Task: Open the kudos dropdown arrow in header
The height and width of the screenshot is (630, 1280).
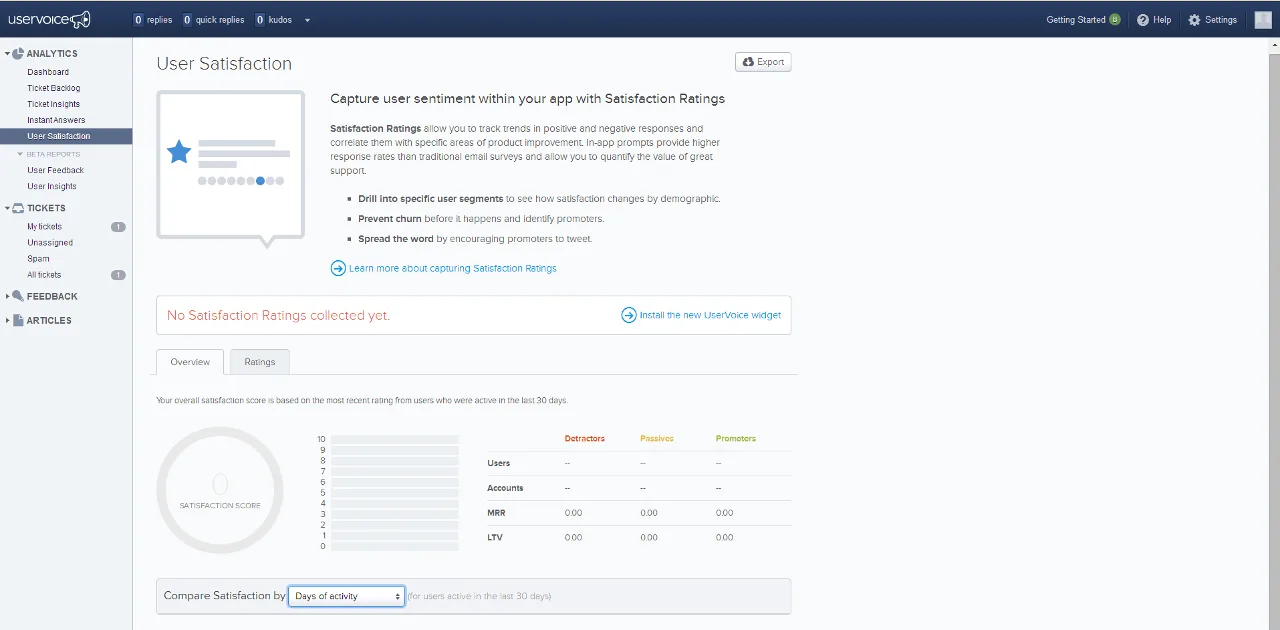Action: [x=307, y=20]
